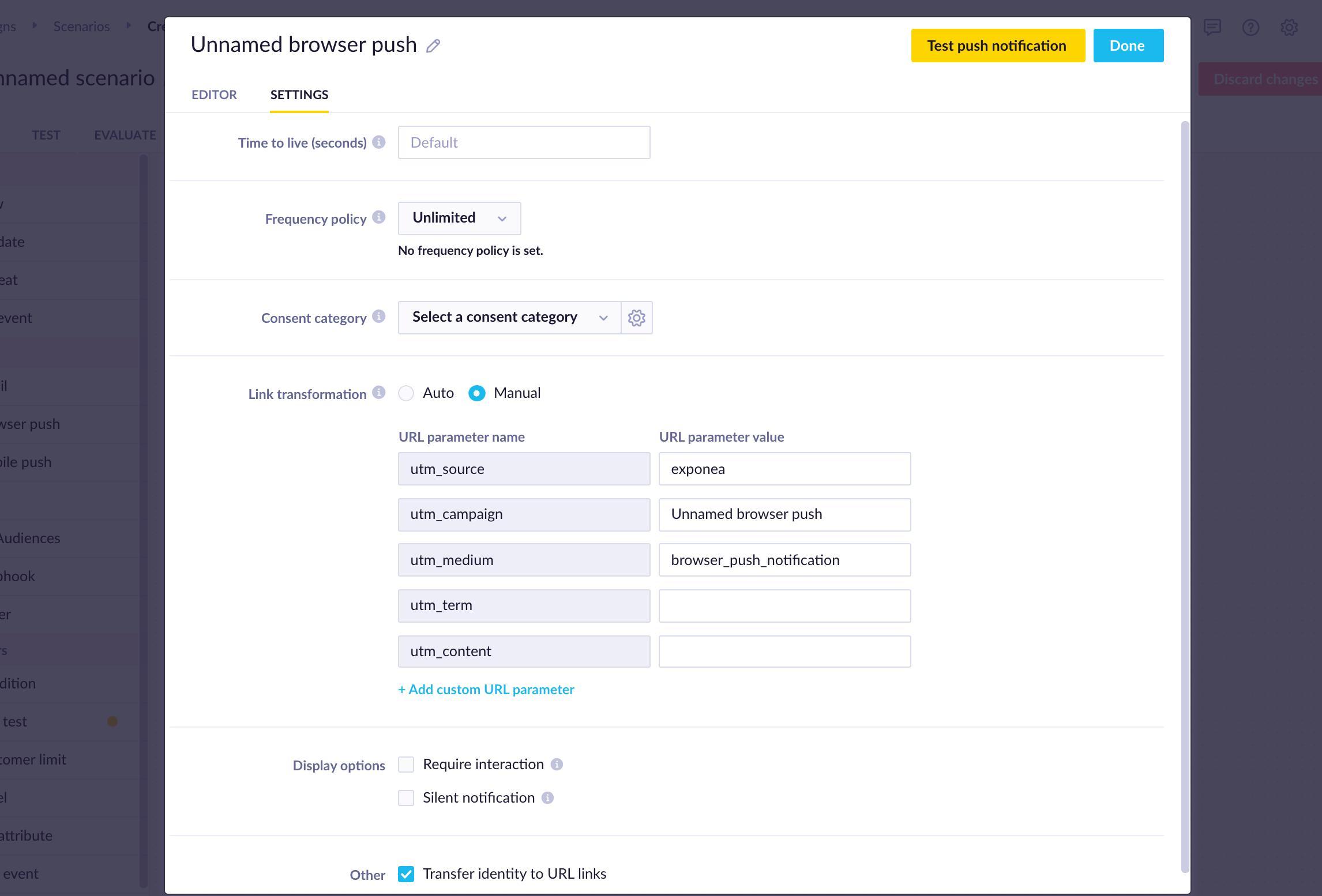Image resolution: width=1322 pixels, height=896 pixels.
Task: Switch to the SETTINGS tab
Action: pyautogui.click(x=299, y=95)
